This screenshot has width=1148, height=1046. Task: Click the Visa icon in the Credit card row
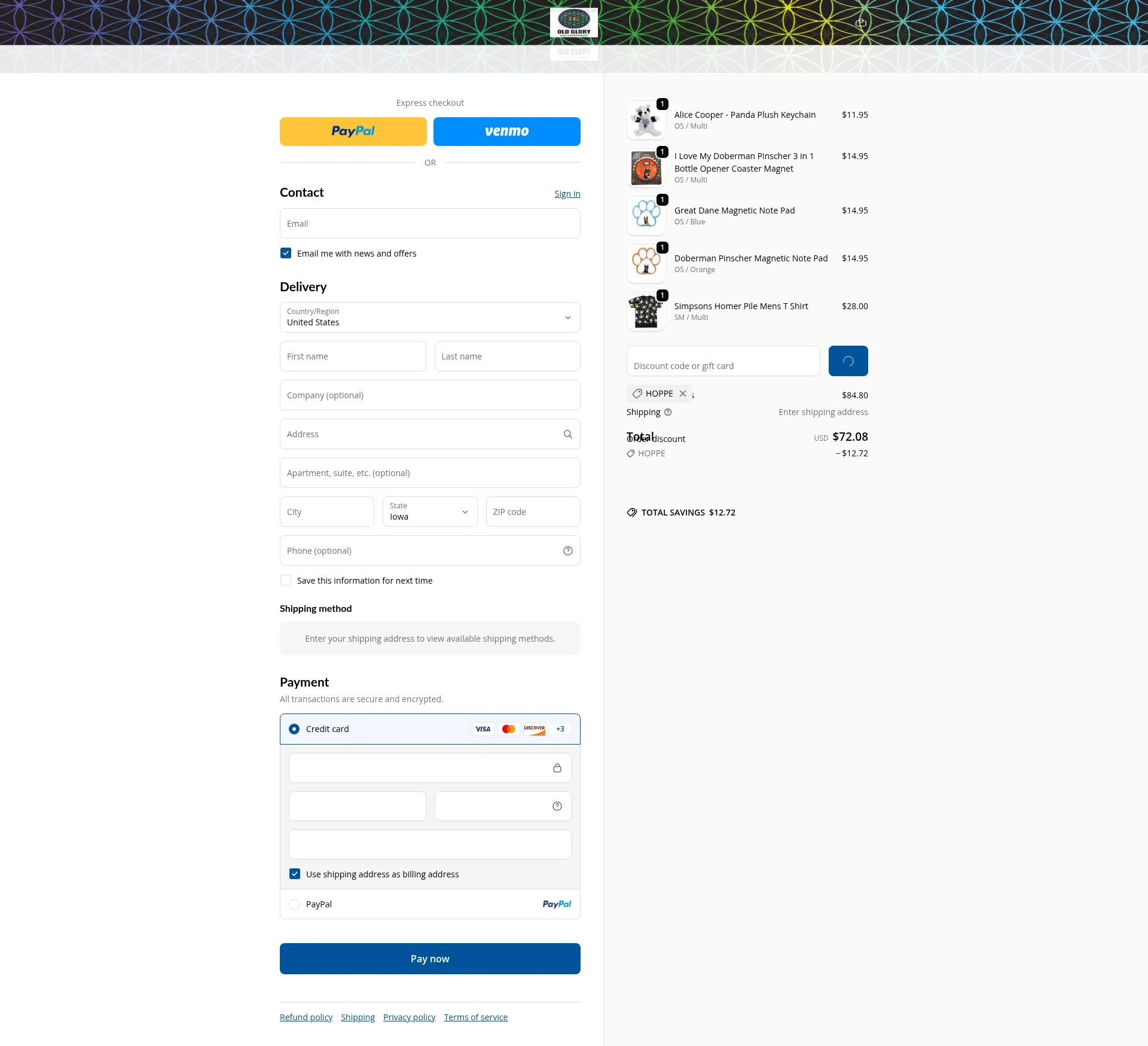483,728
